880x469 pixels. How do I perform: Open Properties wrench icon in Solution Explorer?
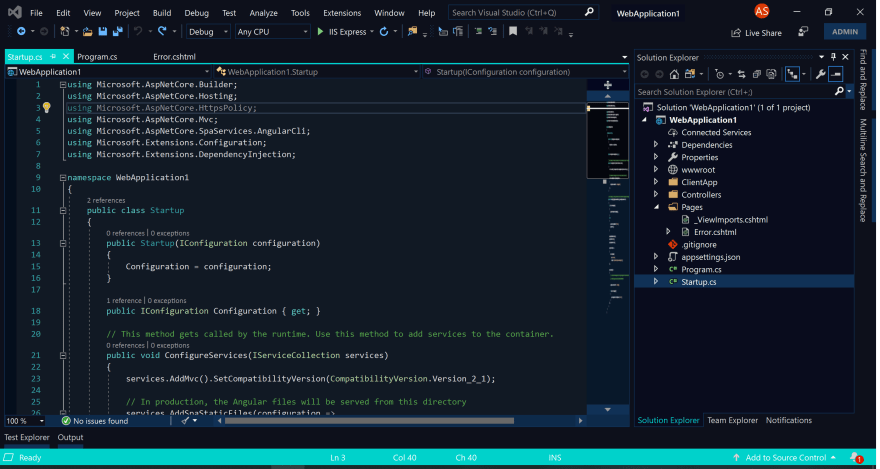pyautogui.click(x=821, y=74)
